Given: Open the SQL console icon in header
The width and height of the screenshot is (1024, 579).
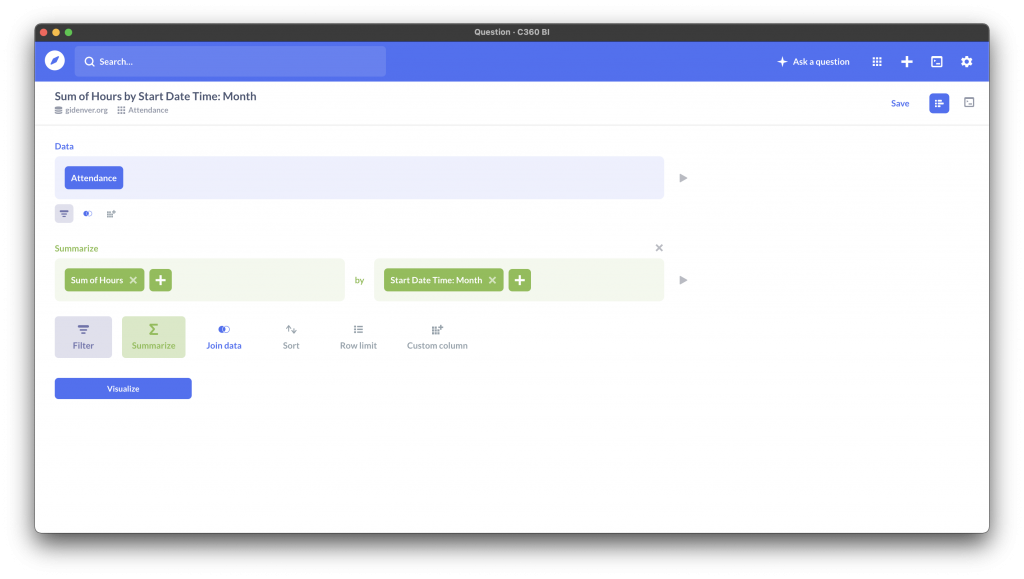Looking at the screenshot, I should [x=936, y=61].
